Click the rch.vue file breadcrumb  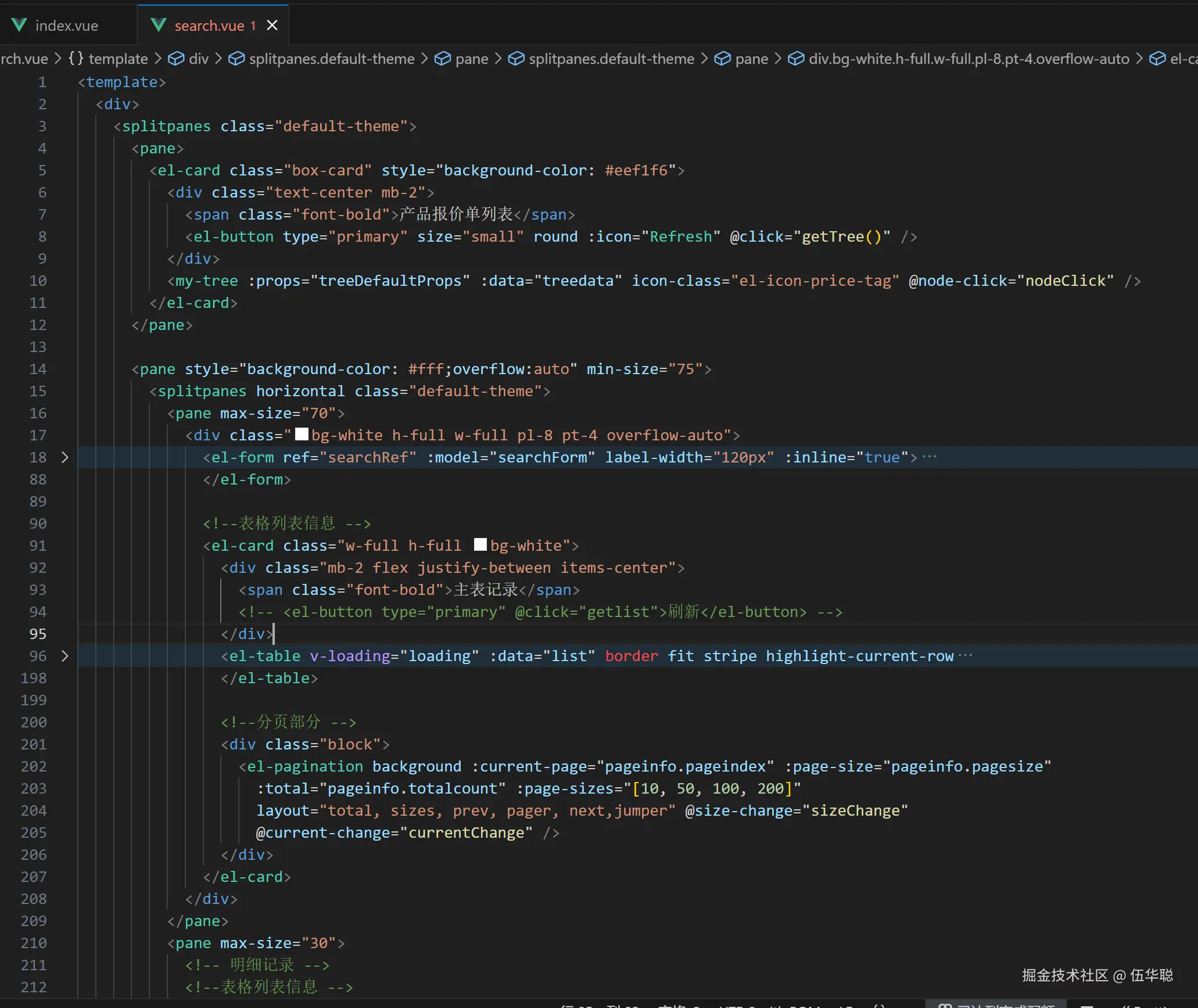click(x=24, y=59)
